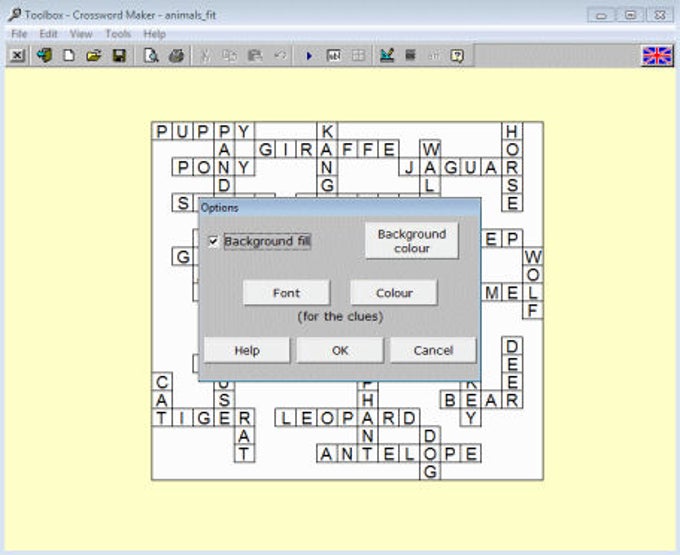This screenshot has height=555, width=680.
Task: Confirm options with the OK button
Action: [x=340, y=350]
